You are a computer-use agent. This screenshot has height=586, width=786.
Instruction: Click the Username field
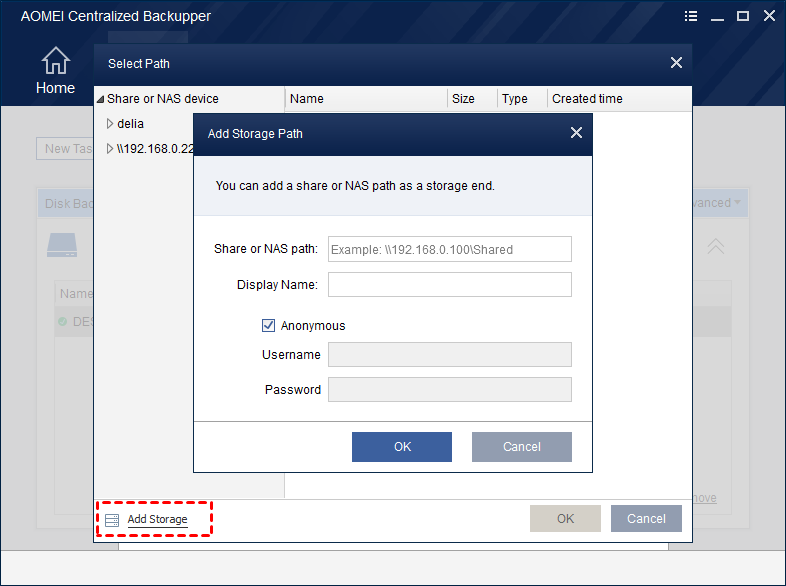pyautogui.click(x=450, y=354)
